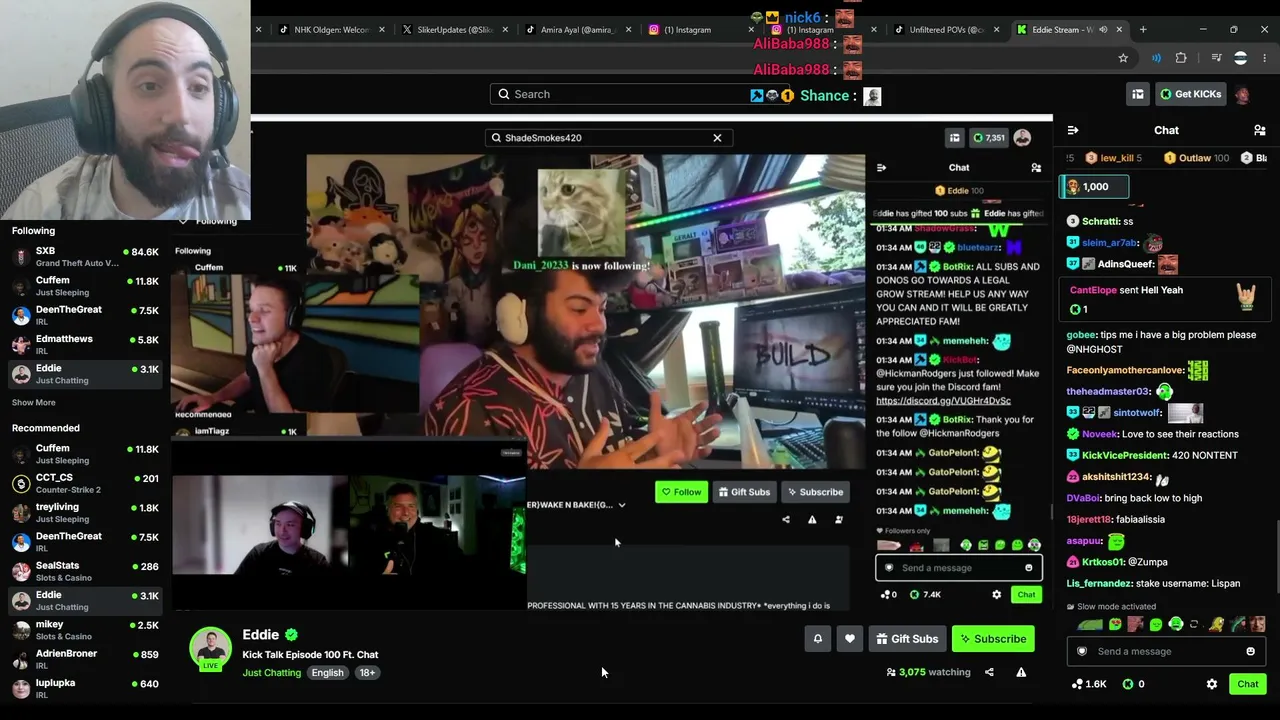The image size is (1280, 720).
Task: Click username gobee in chat
Action: (x=1080, y=335)
